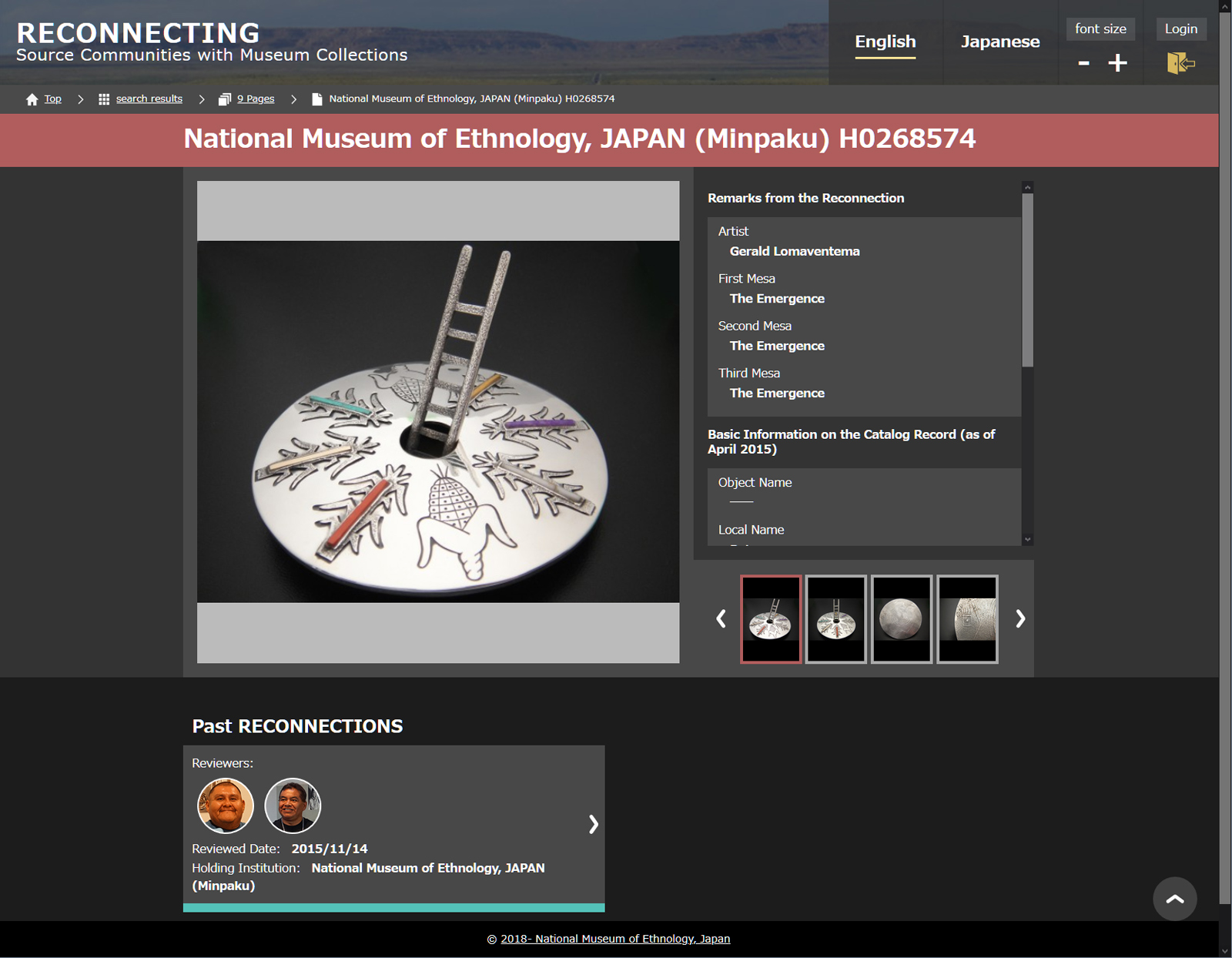Click the reviewed date 2015/11/14
Image resolution: width=1232 pixels, height=958 pixels.
(x=330, y=849)
